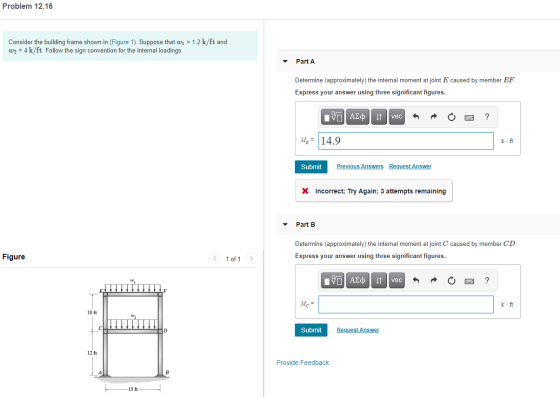Go to previous figure
This screenshot has width=560, height=397.
pos(215,258)
